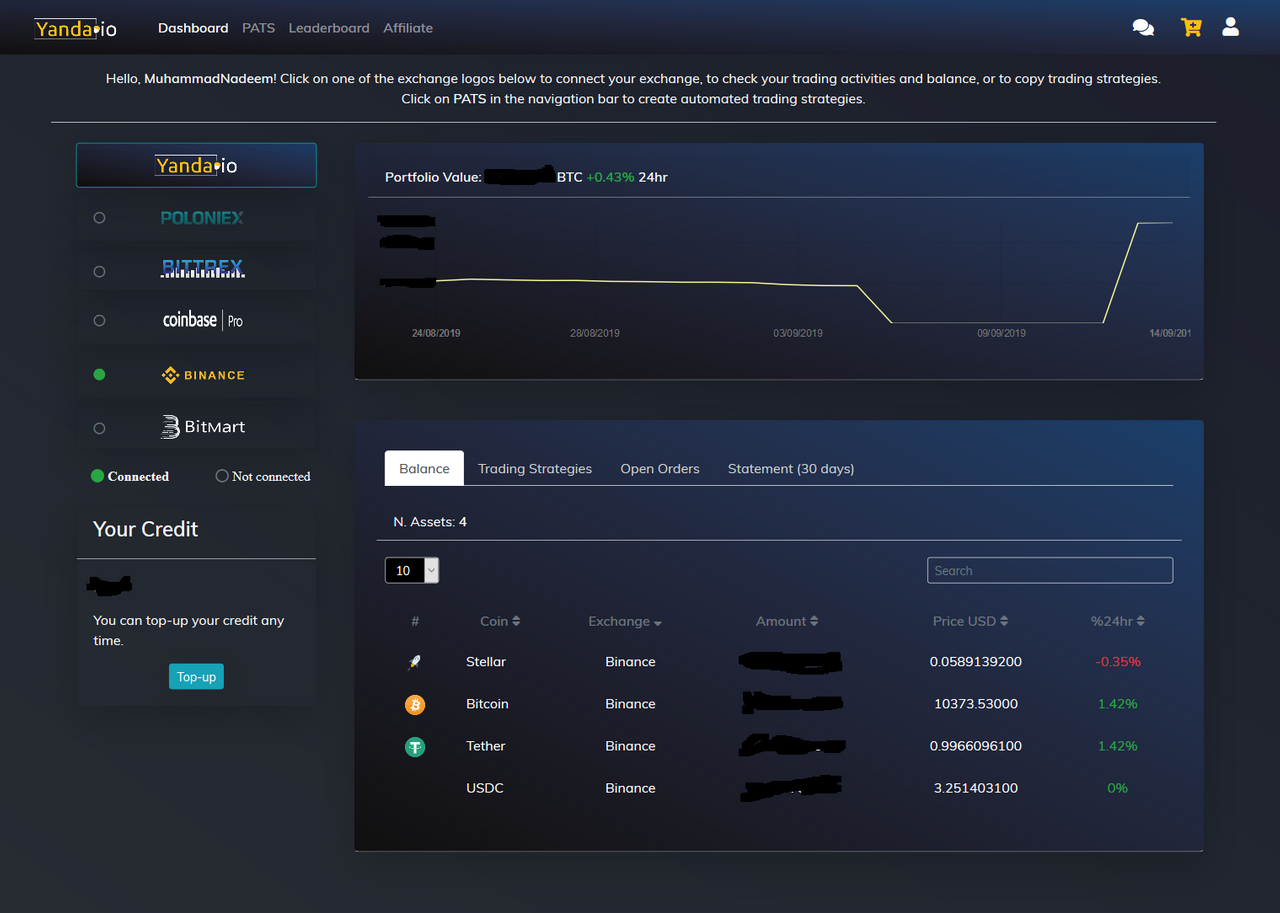Click the Poloniex exchange logo
The height and width of the screenshot is (913, 1280).
click(x=202, y=217)
